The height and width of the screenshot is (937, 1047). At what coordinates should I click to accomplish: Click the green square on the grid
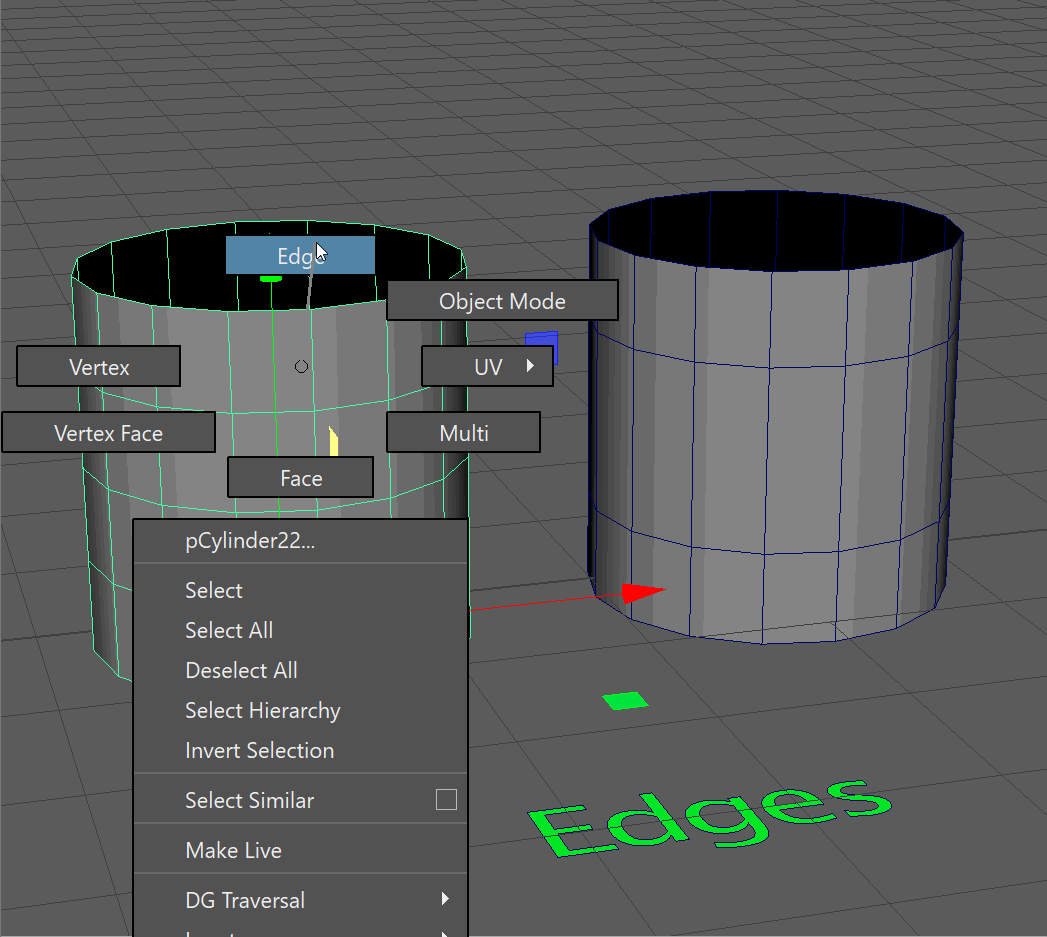[x=626, y=701]
